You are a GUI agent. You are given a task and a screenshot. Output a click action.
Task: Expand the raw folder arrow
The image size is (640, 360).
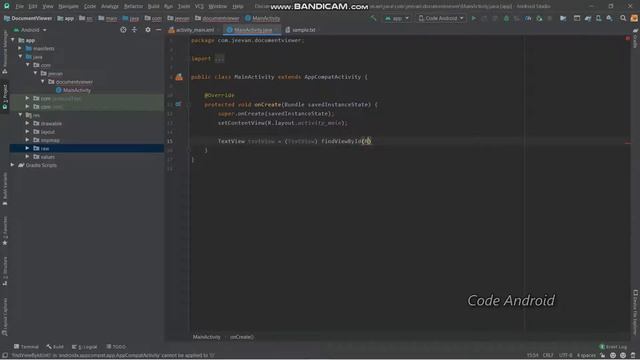click(x=27, y=148)
